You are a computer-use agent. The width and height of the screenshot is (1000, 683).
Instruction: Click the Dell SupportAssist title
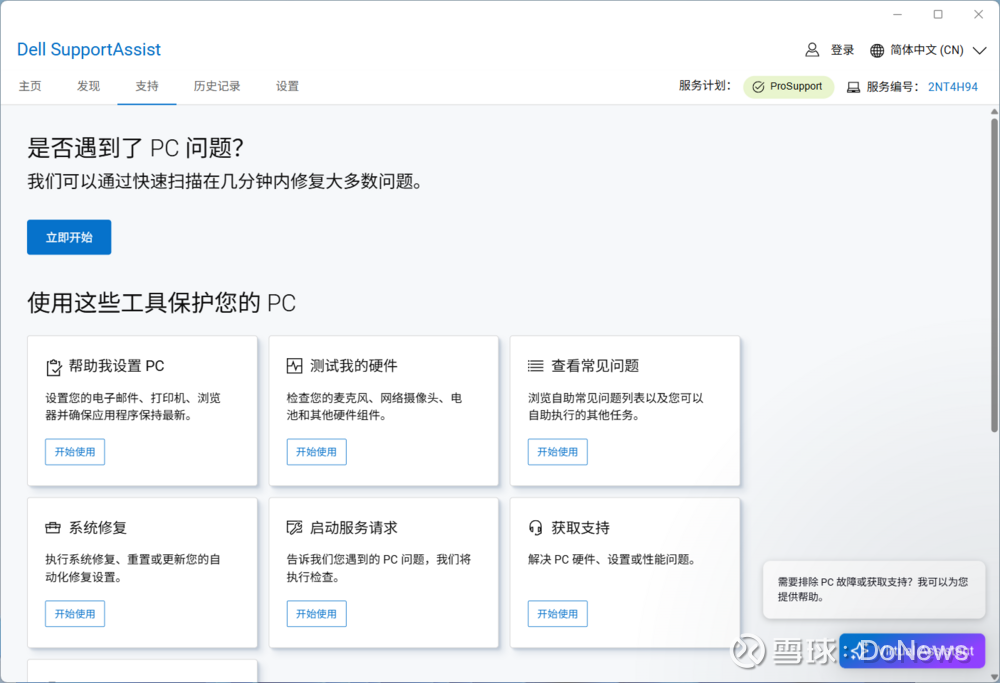(x=89, y=49)
